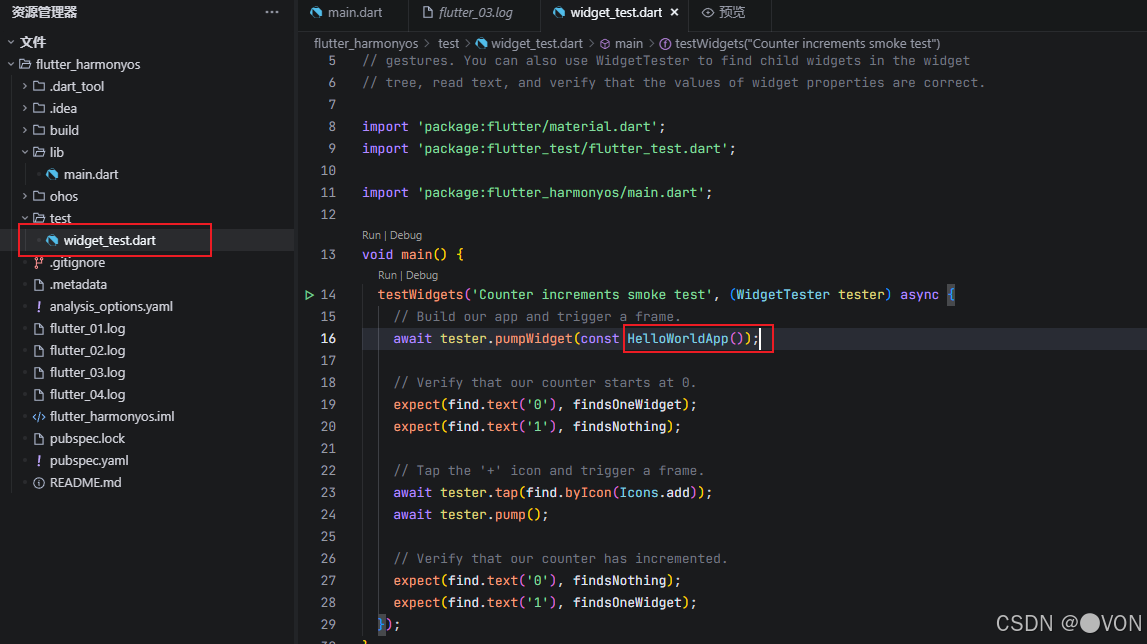Click the info icon beside README.md

click(x=39, y=482)
